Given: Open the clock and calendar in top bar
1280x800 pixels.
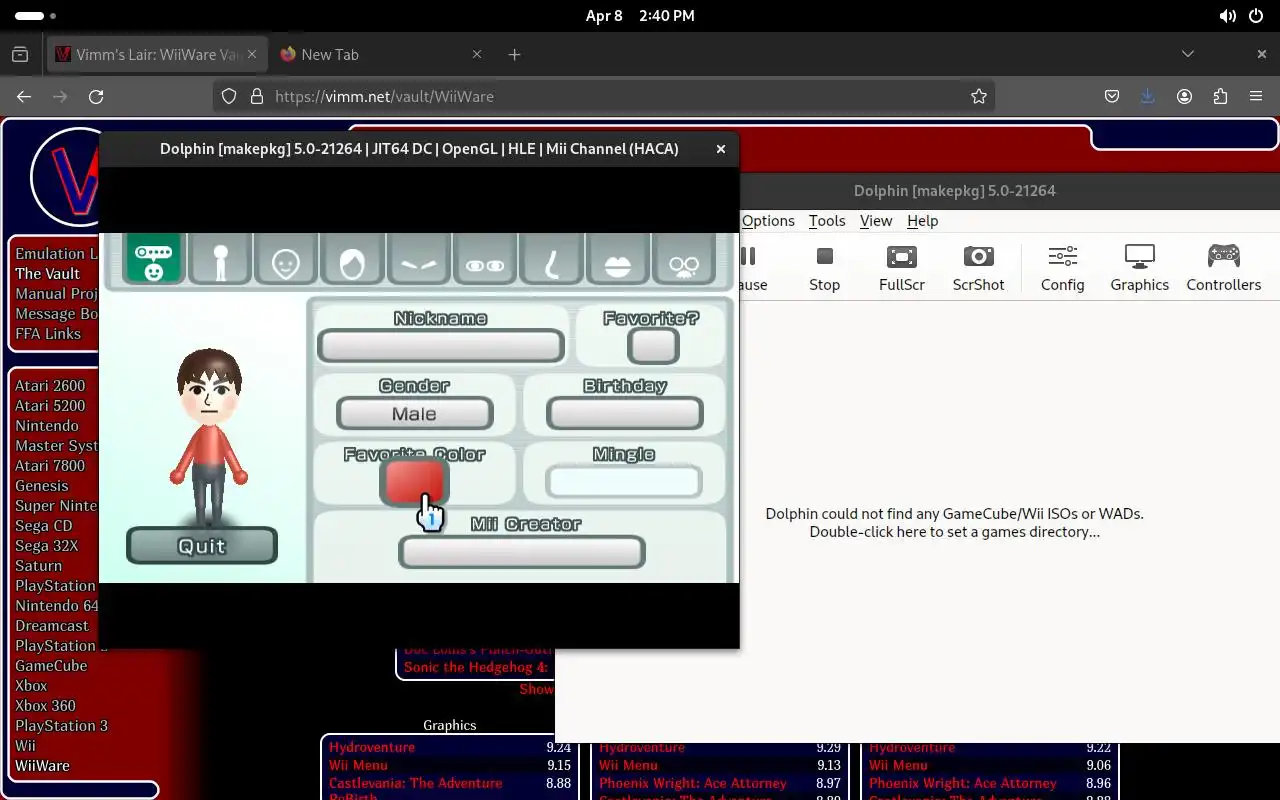Looking at the screenshot, I should (640, 16).
